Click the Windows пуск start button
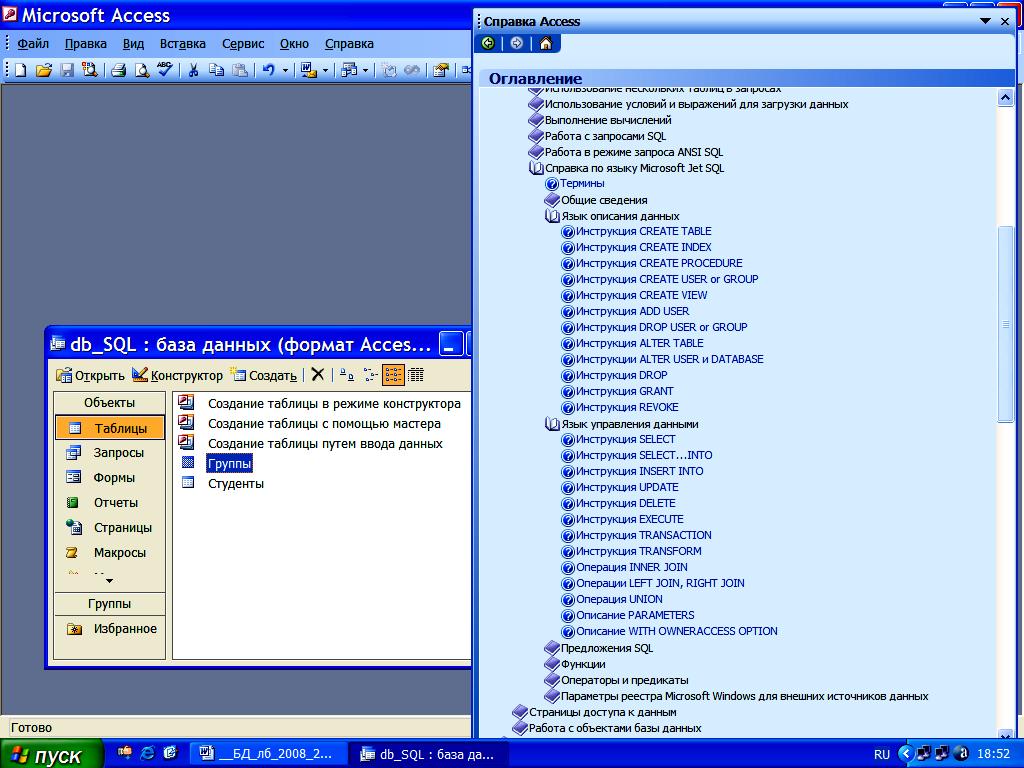The width and height of the screenshot is (1024, 768). coord(51,754)
